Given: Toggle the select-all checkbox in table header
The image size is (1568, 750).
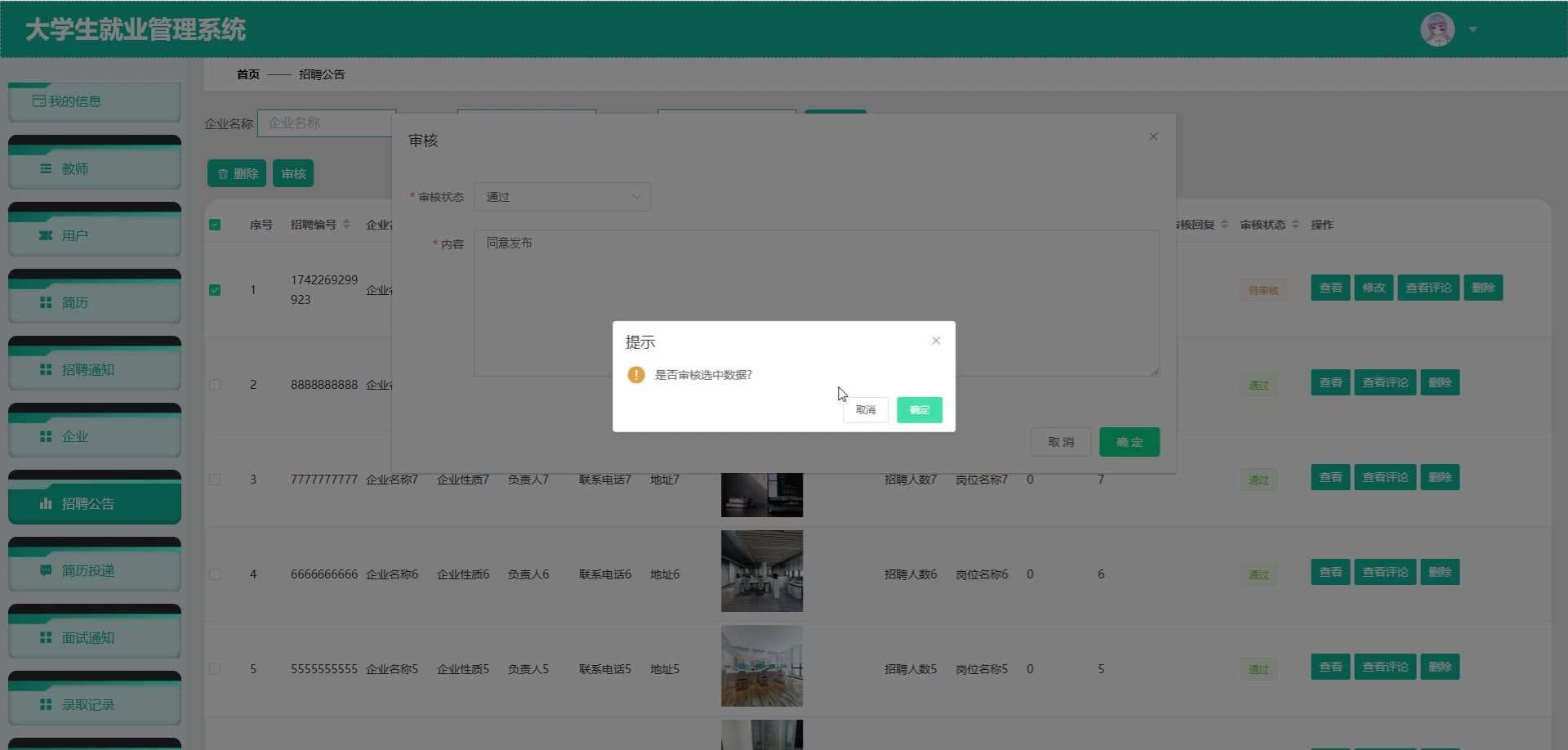Looking at the screenshot, I should (215, 225).
